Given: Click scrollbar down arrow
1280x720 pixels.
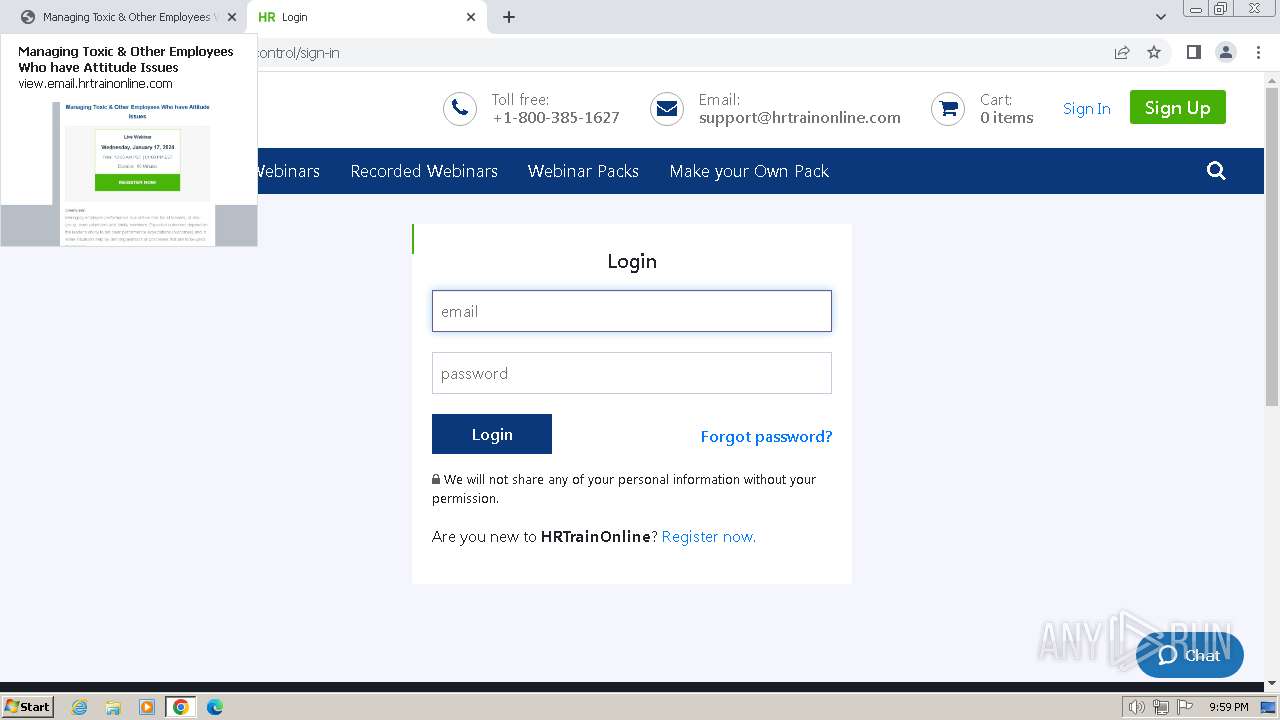Looking at the screenshot, I should pyautogui.click(x=1271, y=684).
